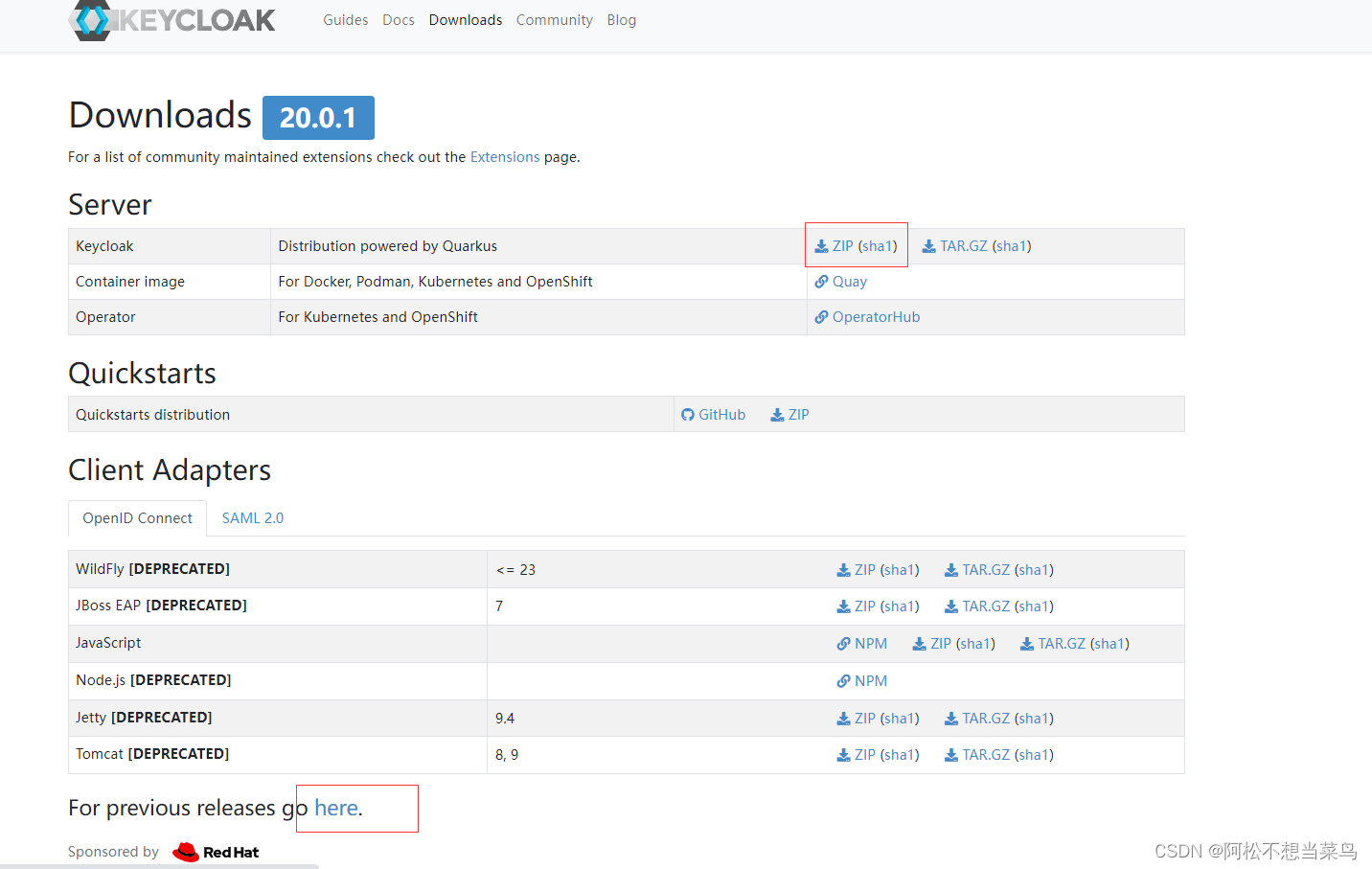Click the 20.0.1 version badge

pos(318,118)
